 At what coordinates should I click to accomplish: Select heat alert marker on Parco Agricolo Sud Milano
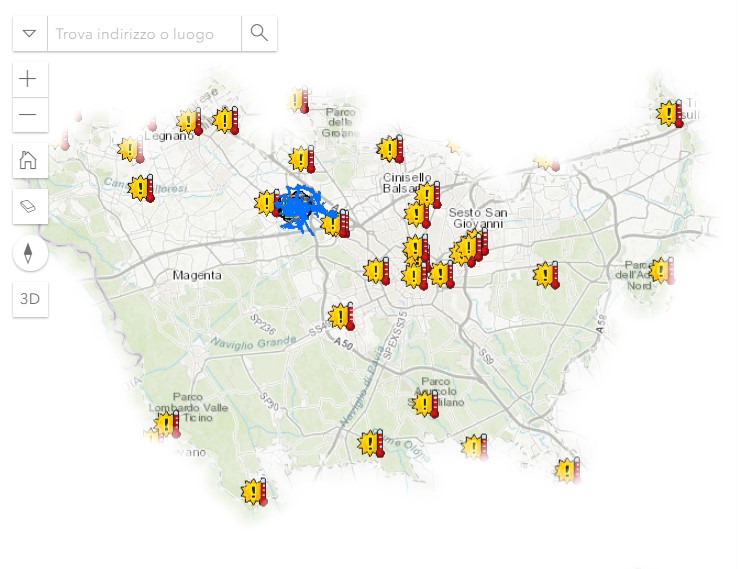pos(426,404)
